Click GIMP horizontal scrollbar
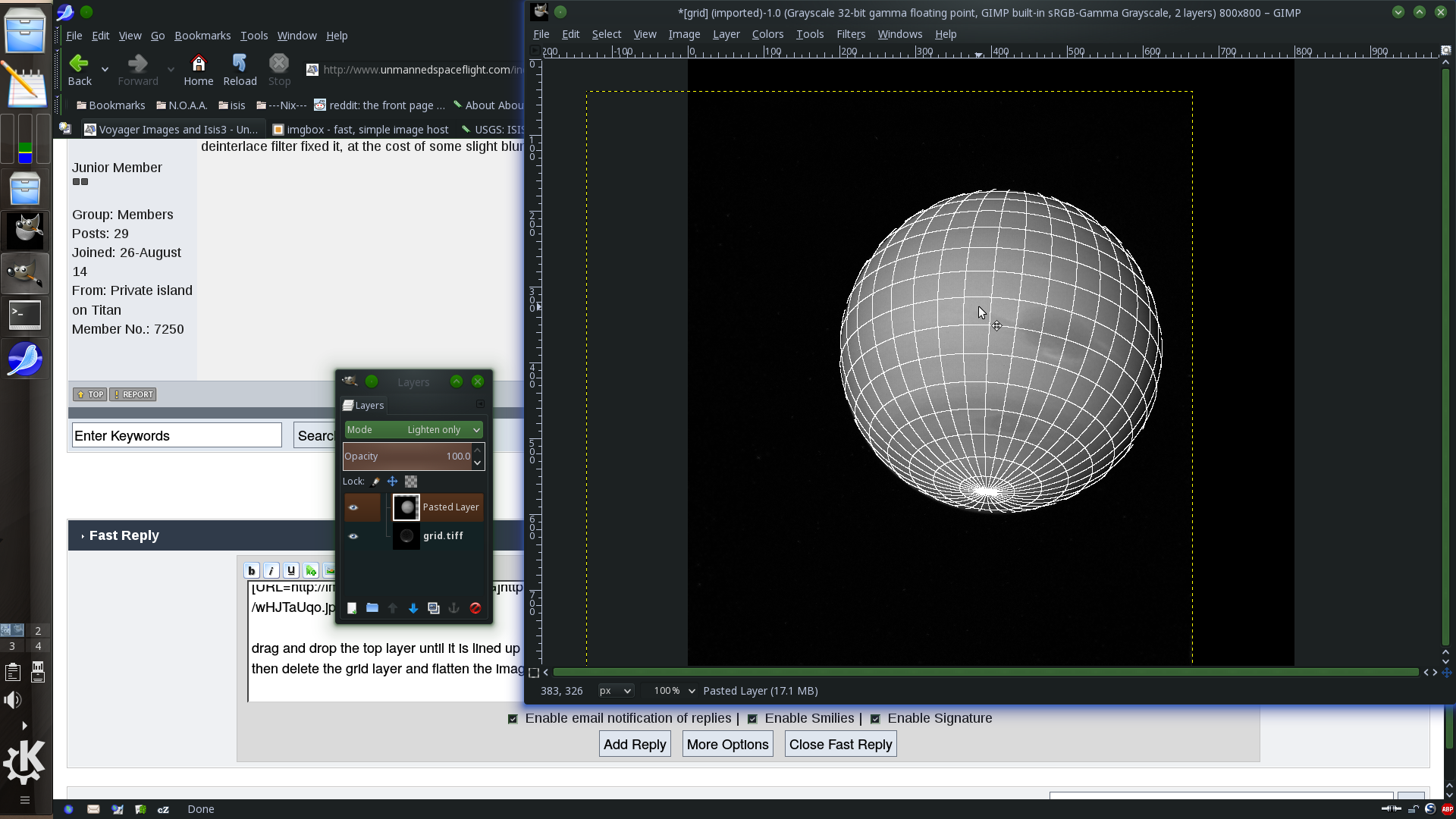The image size is (1456, 819). click(984, 673)
